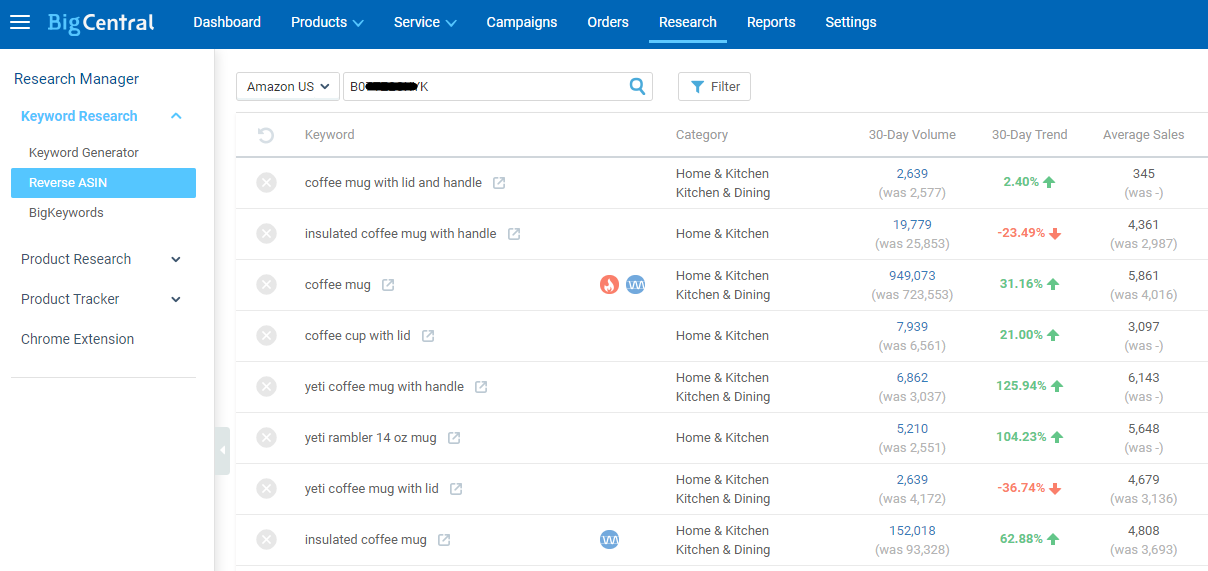Viewport: 1208px width, 571px height.
Task: Click the 'yeti rambler 14 oz mug' keyword text
Action: click(371, 438)
